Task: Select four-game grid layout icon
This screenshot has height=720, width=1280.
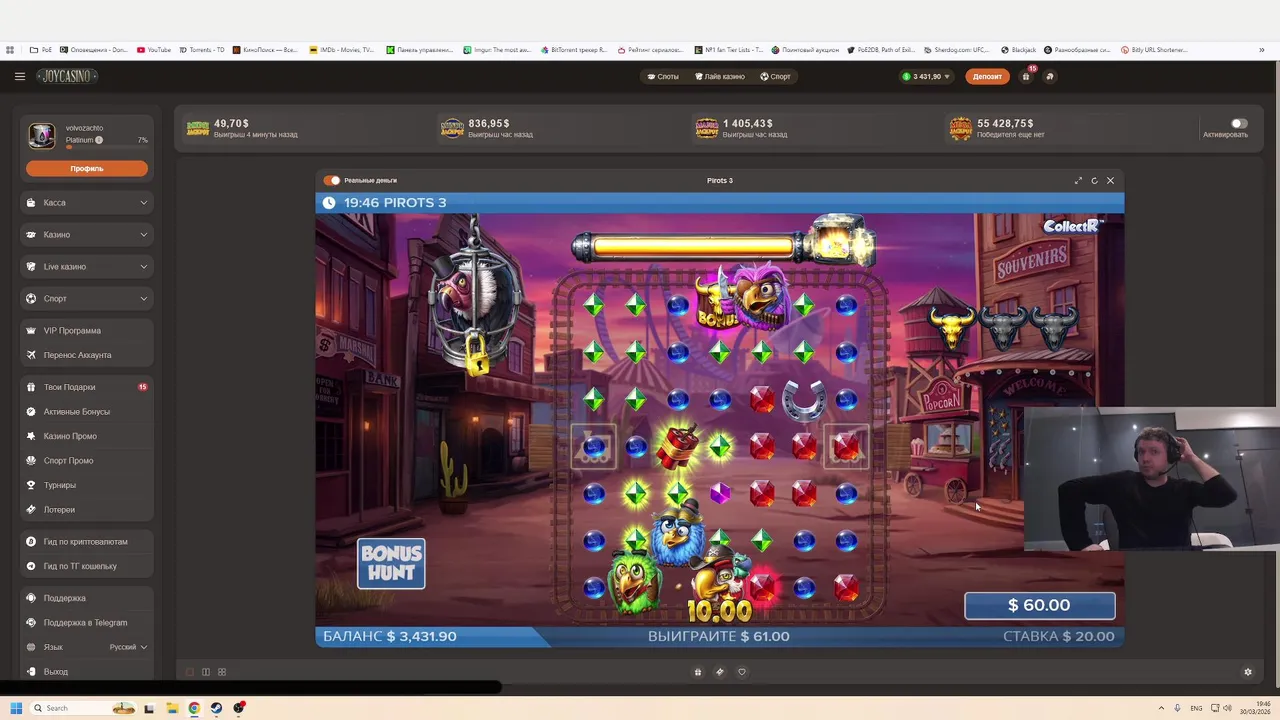Action: (222, 672)
